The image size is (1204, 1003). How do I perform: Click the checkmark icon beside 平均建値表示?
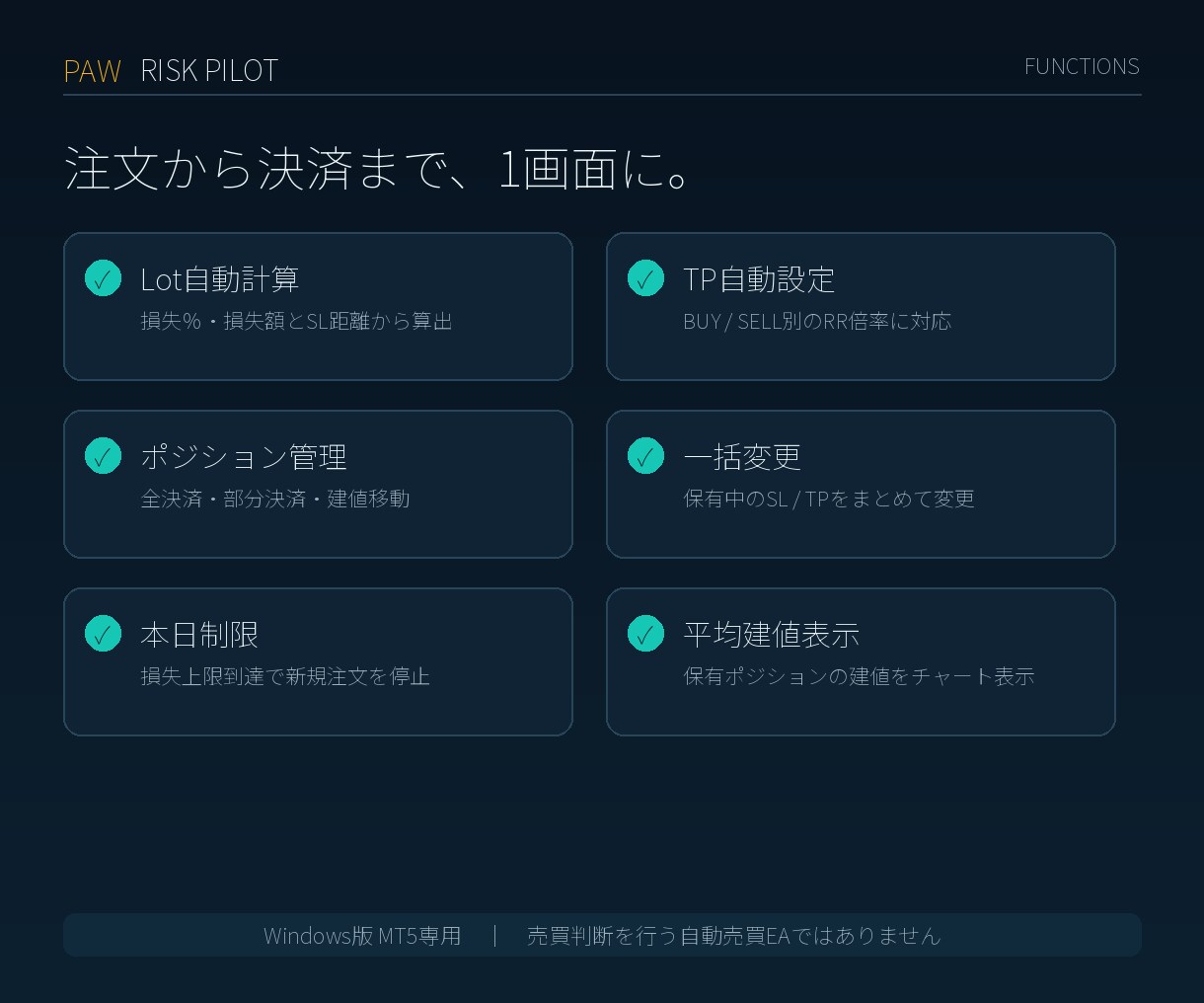[645, 633]
